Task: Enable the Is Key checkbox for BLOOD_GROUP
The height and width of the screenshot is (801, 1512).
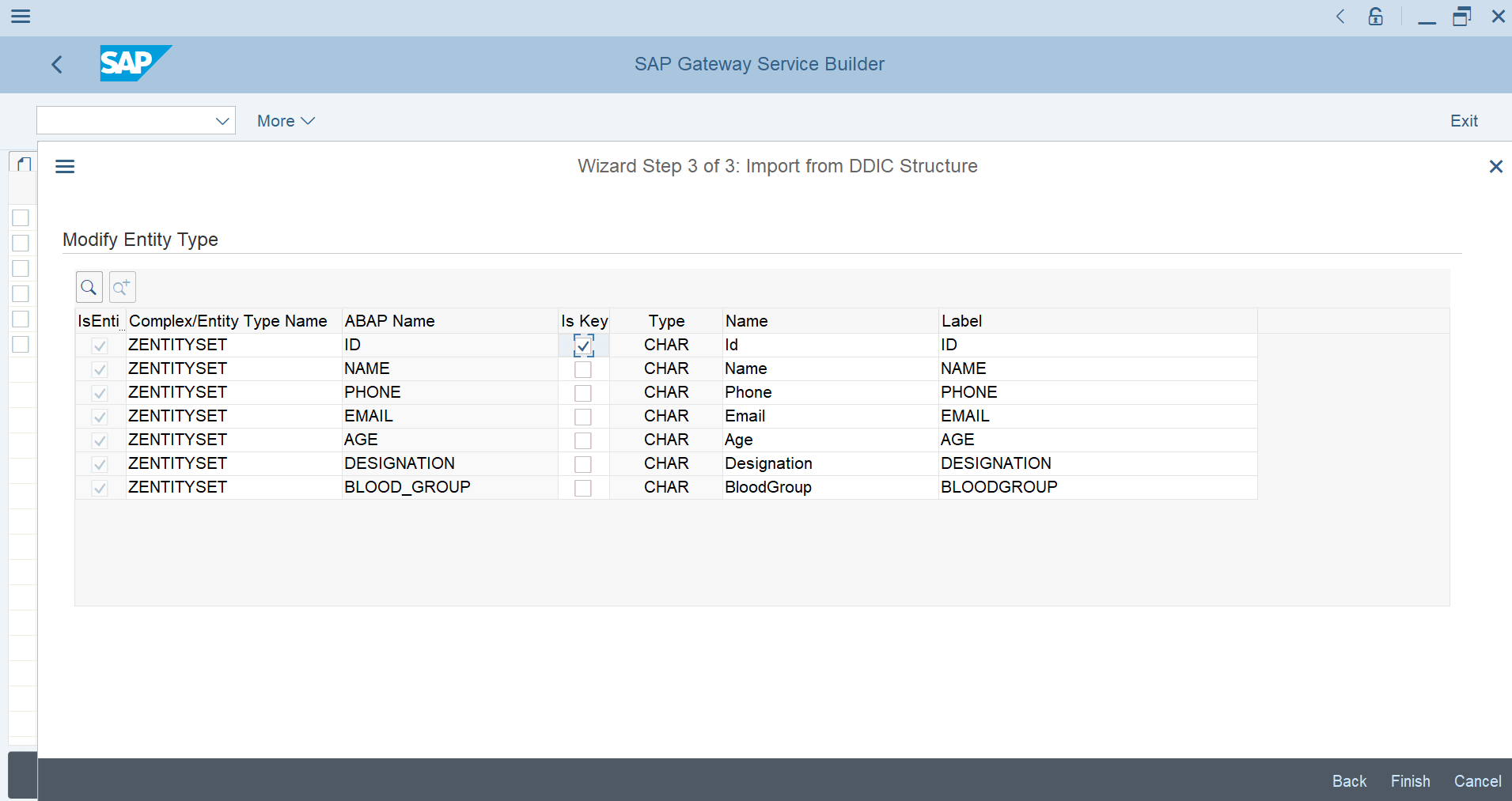Action: tap(583, 487)
